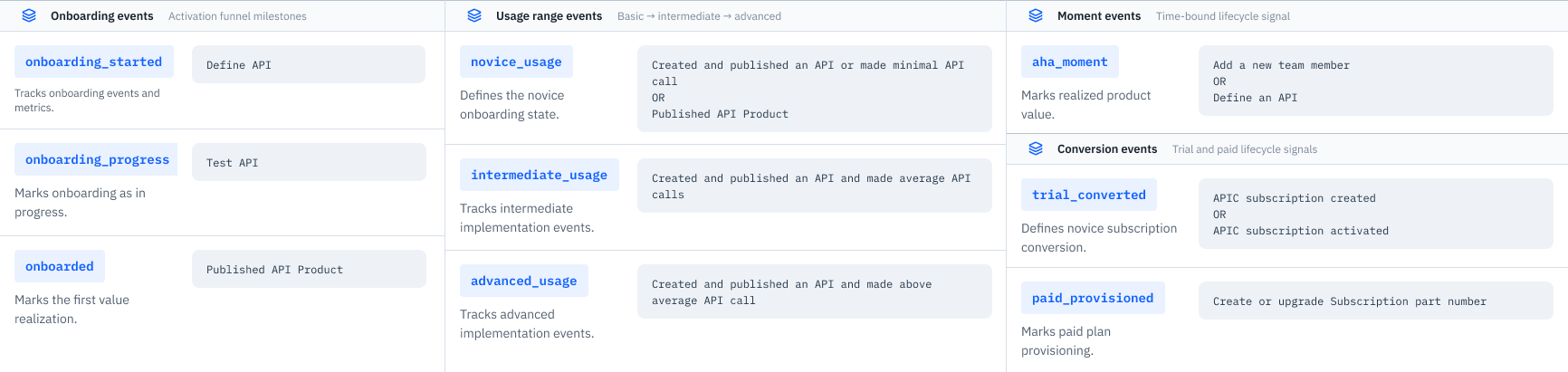This screenshot has width=1568, height=372.
Task: Click the trial_converted event tag
Action: [1089, 195]
